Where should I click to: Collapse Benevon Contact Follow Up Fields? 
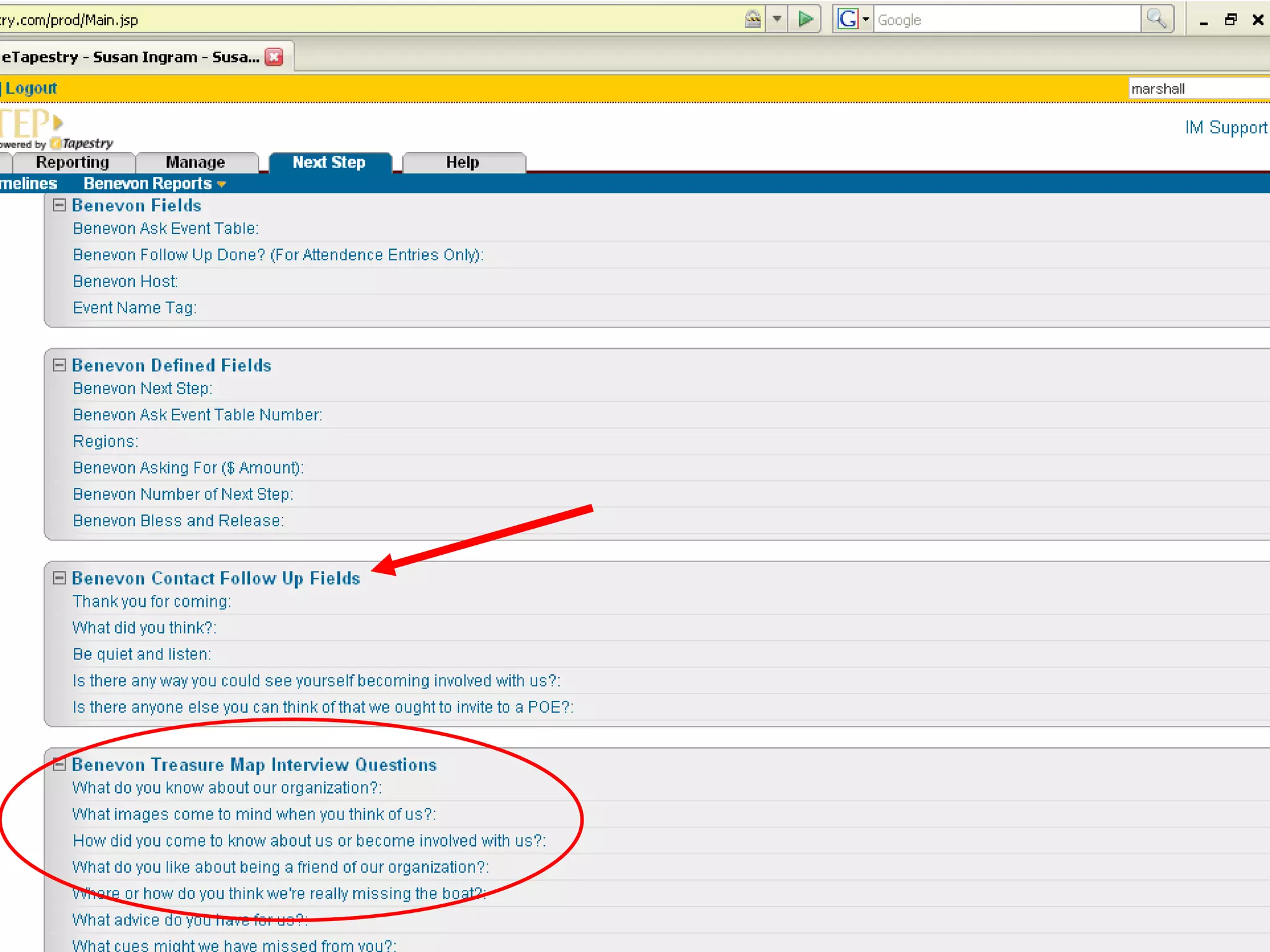click(x=60, y=578)
